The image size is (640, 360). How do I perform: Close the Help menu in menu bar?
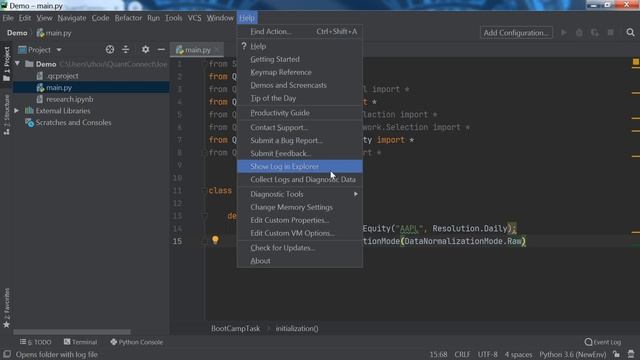click(x=247, y=18)
